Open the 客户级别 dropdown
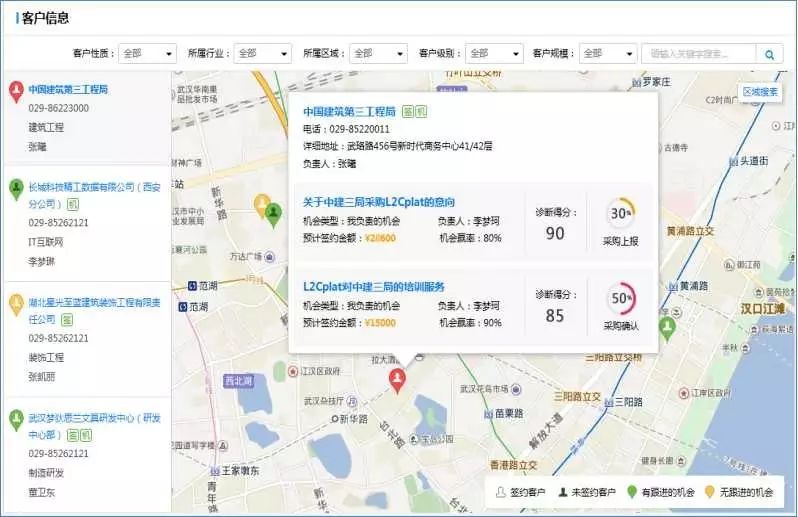This screenshot has width=798, height=517. tap(494, 53)
